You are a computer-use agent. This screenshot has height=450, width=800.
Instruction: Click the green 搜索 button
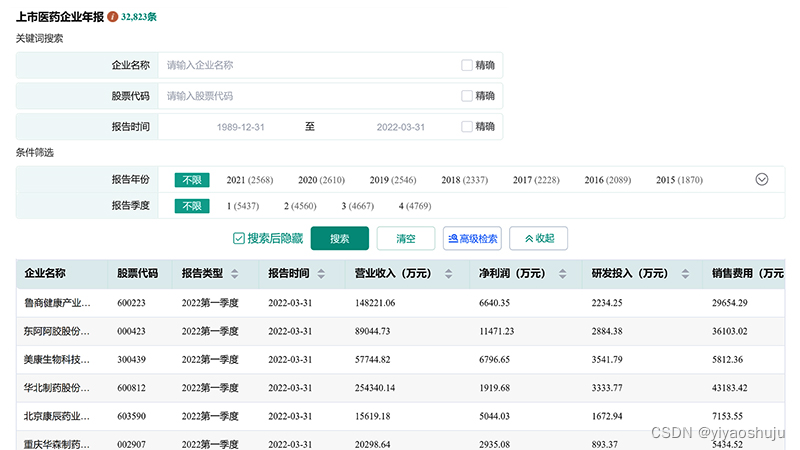[x=340, y=238]
